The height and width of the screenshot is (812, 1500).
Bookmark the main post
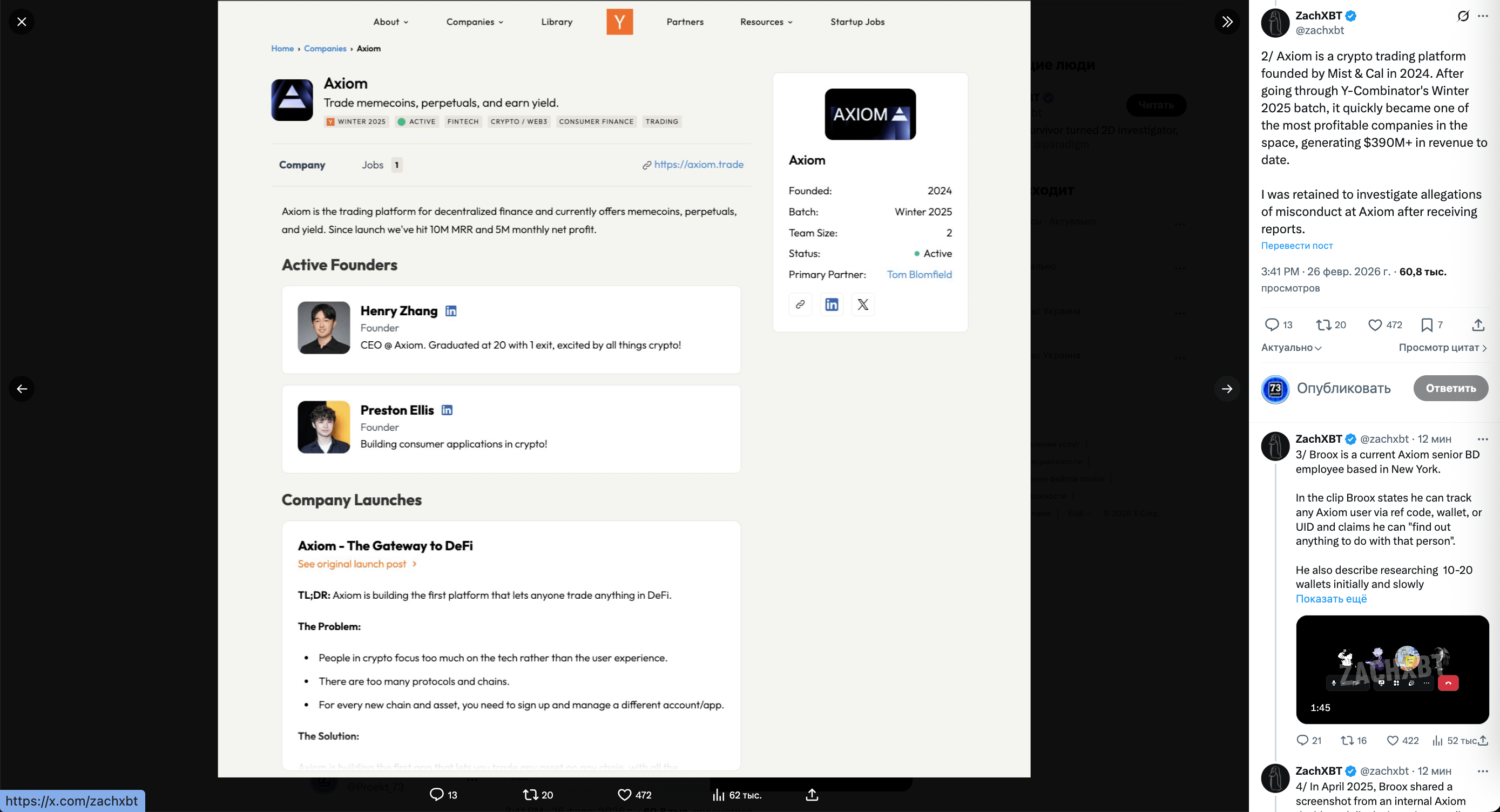(x=1427, y=325)
